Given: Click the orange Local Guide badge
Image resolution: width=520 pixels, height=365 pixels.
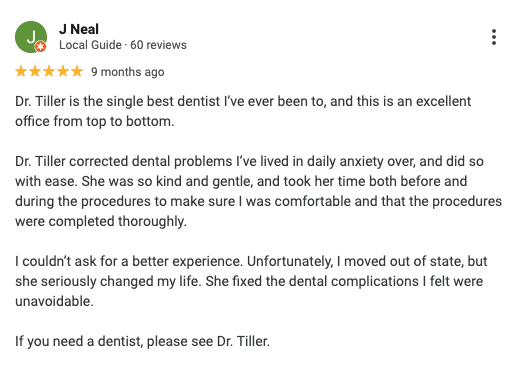Looking at the screenshot, I should (x=41, y=47).
